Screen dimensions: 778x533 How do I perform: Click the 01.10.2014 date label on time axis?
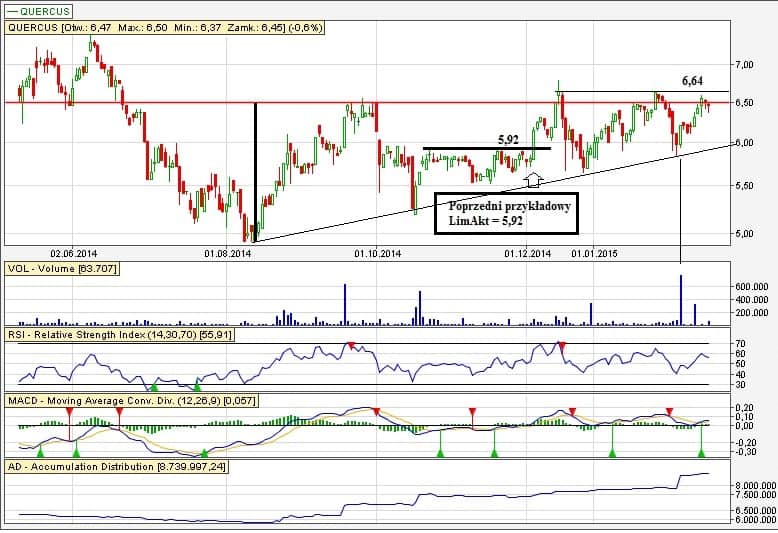pos(377,254)
